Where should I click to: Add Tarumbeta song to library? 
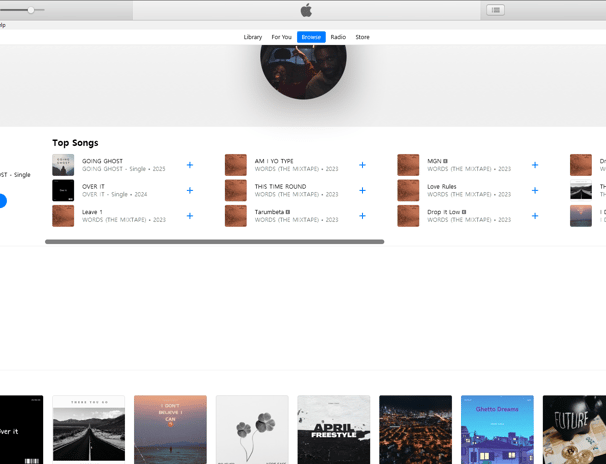click(x=362, y=216)
